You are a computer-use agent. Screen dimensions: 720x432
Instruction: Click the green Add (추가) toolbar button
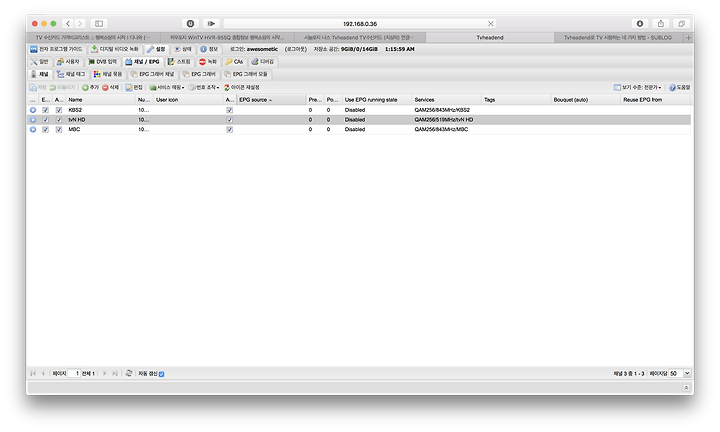[x=90, y=87]
